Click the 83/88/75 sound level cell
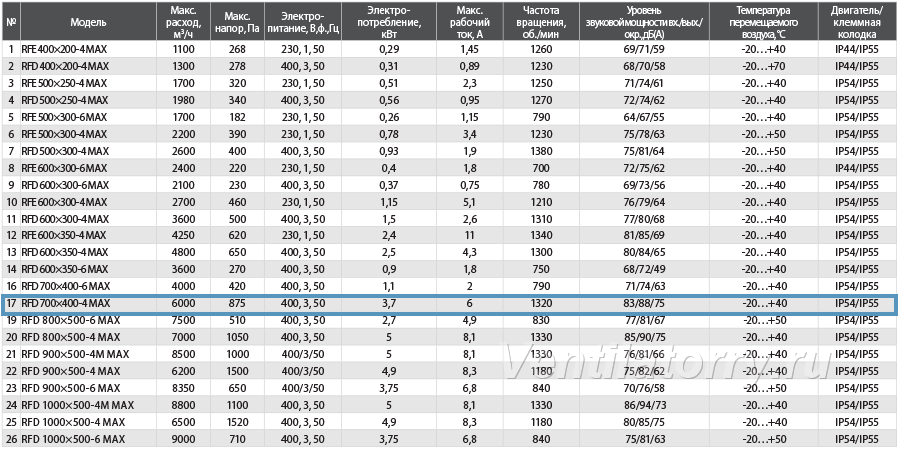This screenshot has height=450, width=900. (x=645, y=304)
